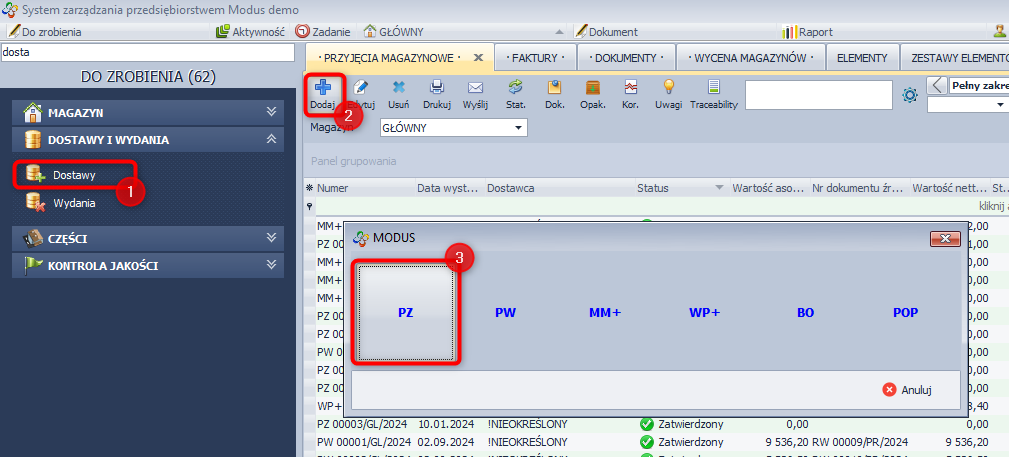The image size is (1009, 457).
Task: Click the settings gear next to search field
Action: [x=910, y=95]
